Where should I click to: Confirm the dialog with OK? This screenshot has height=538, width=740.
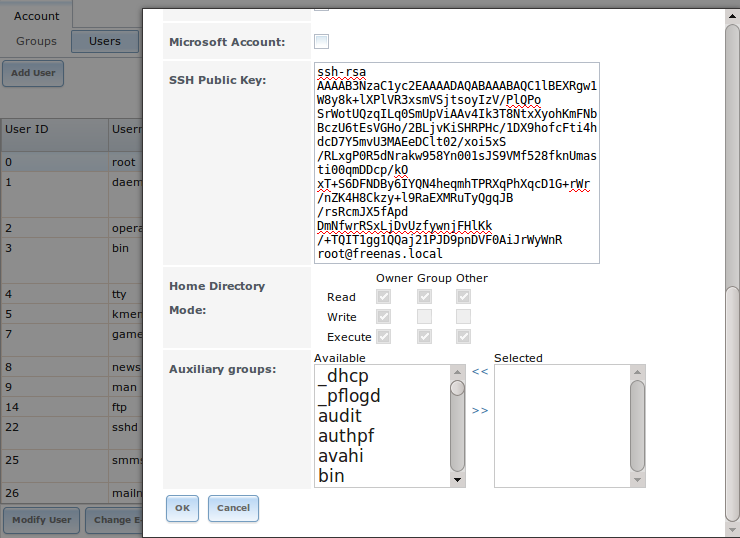pos(182,508)
